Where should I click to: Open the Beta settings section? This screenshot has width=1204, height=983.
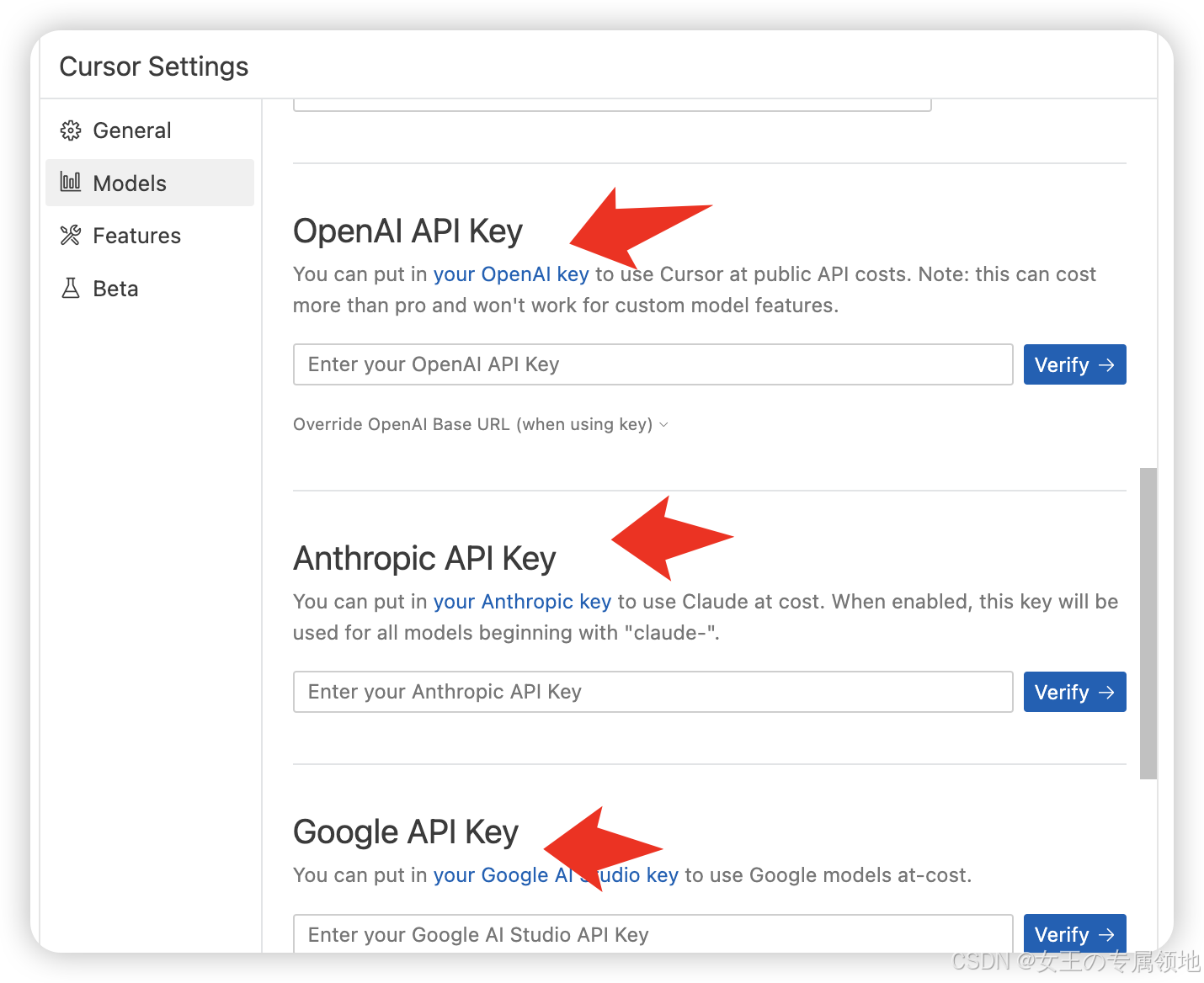[150, 289]
